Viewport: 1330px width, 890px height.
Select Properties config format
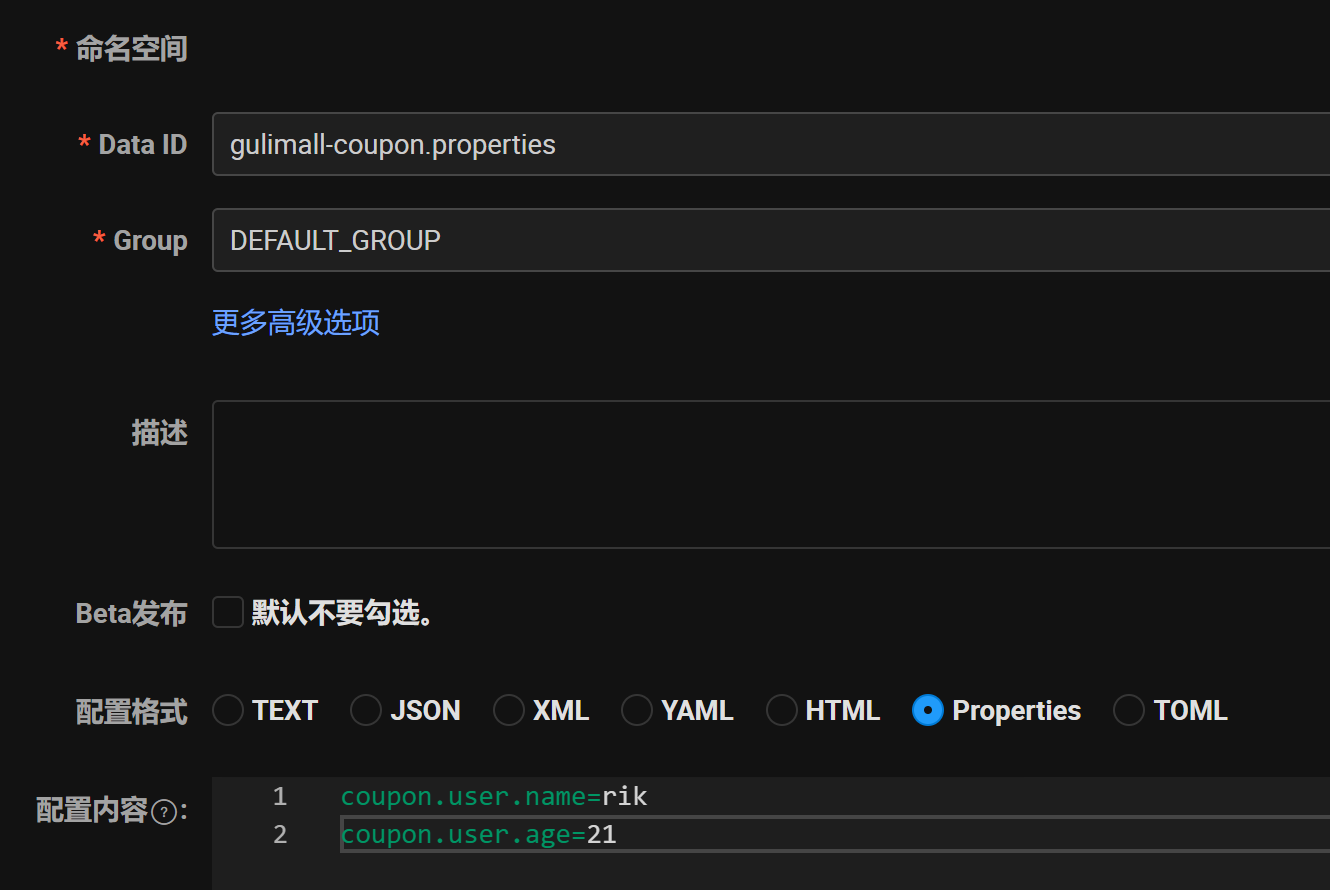point(928,710)
